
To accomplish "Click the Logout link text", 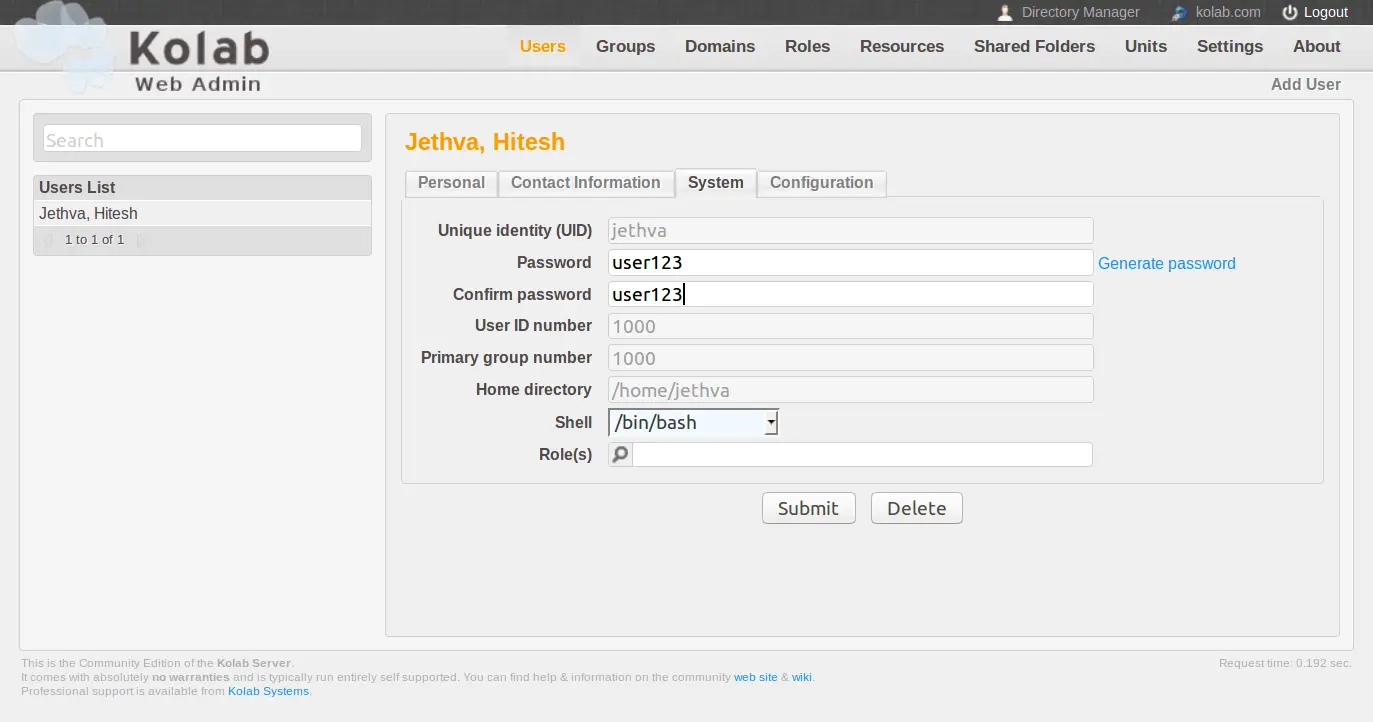I will (x=1326, y=13).
